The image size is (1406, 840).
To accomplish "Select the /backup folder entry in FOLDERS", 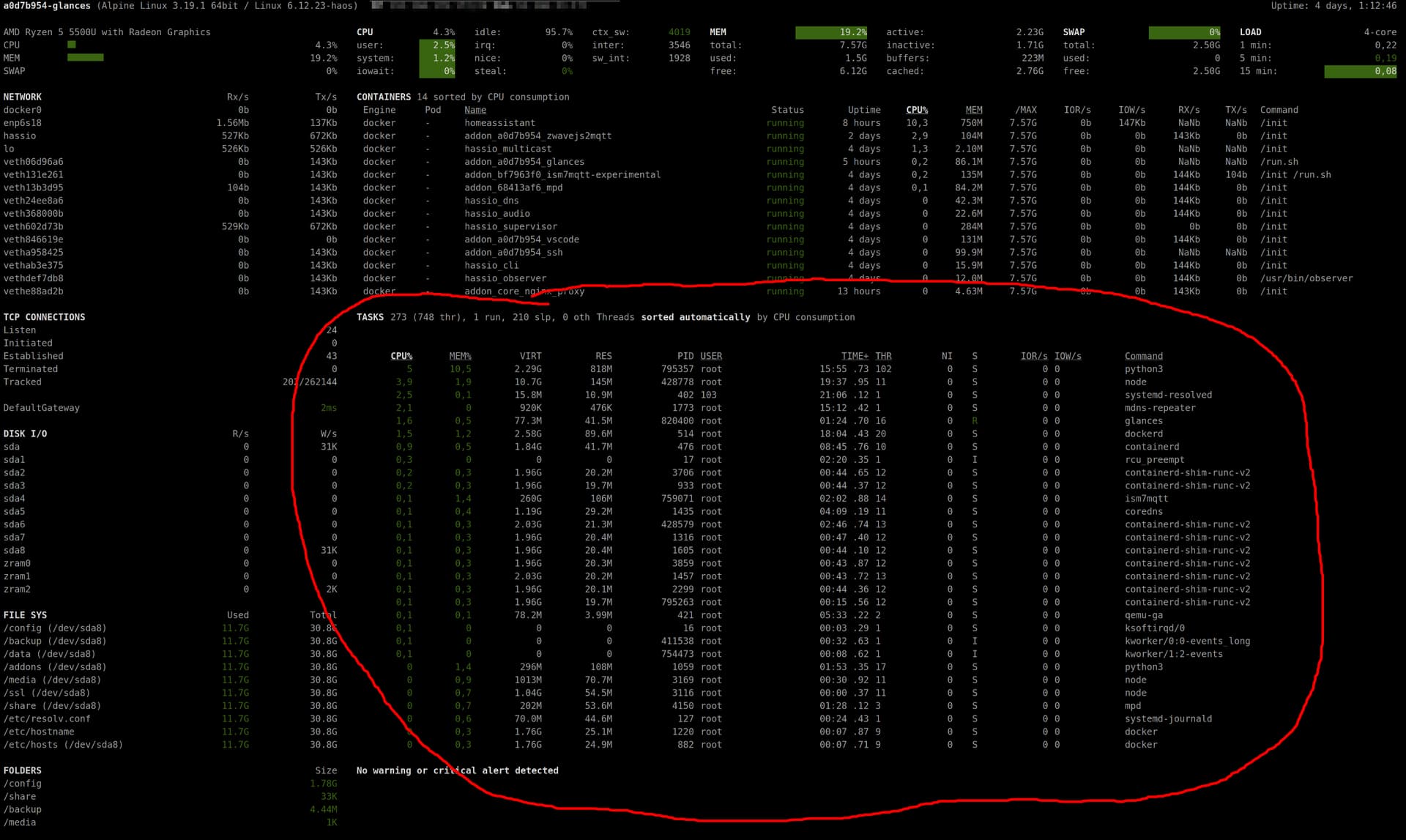I will pyautogui.click(x=23, y=809).
